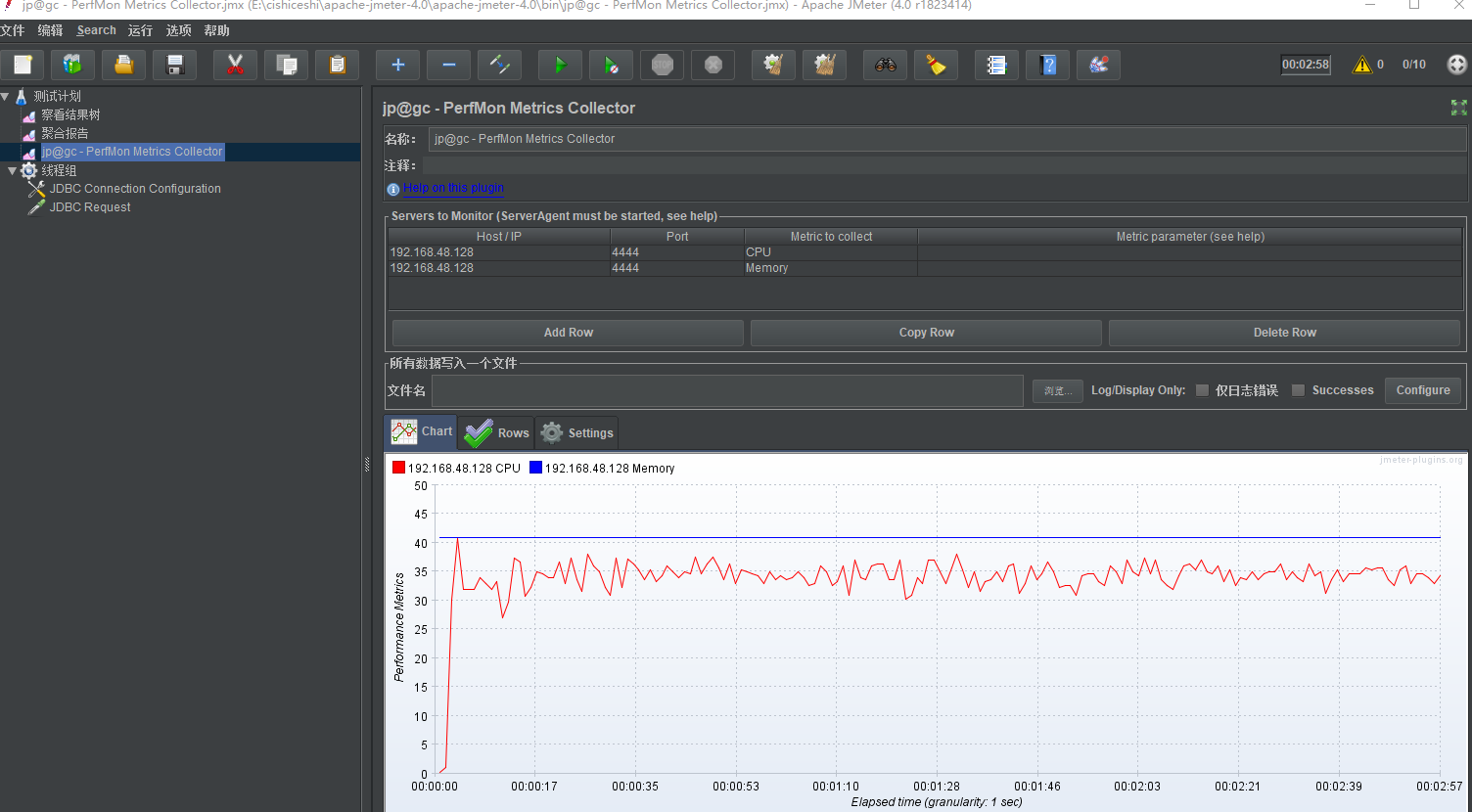Start the test with green play icon
Screen dimensions: 1472x812
[561, 65]
